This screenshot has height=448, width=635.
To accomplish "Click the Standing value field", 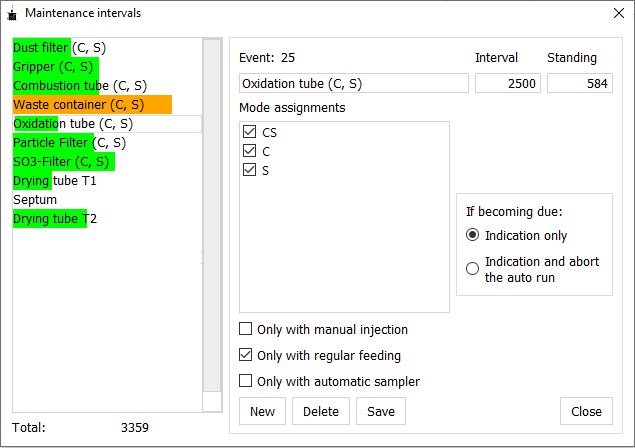I will click(x=579, y=84).
